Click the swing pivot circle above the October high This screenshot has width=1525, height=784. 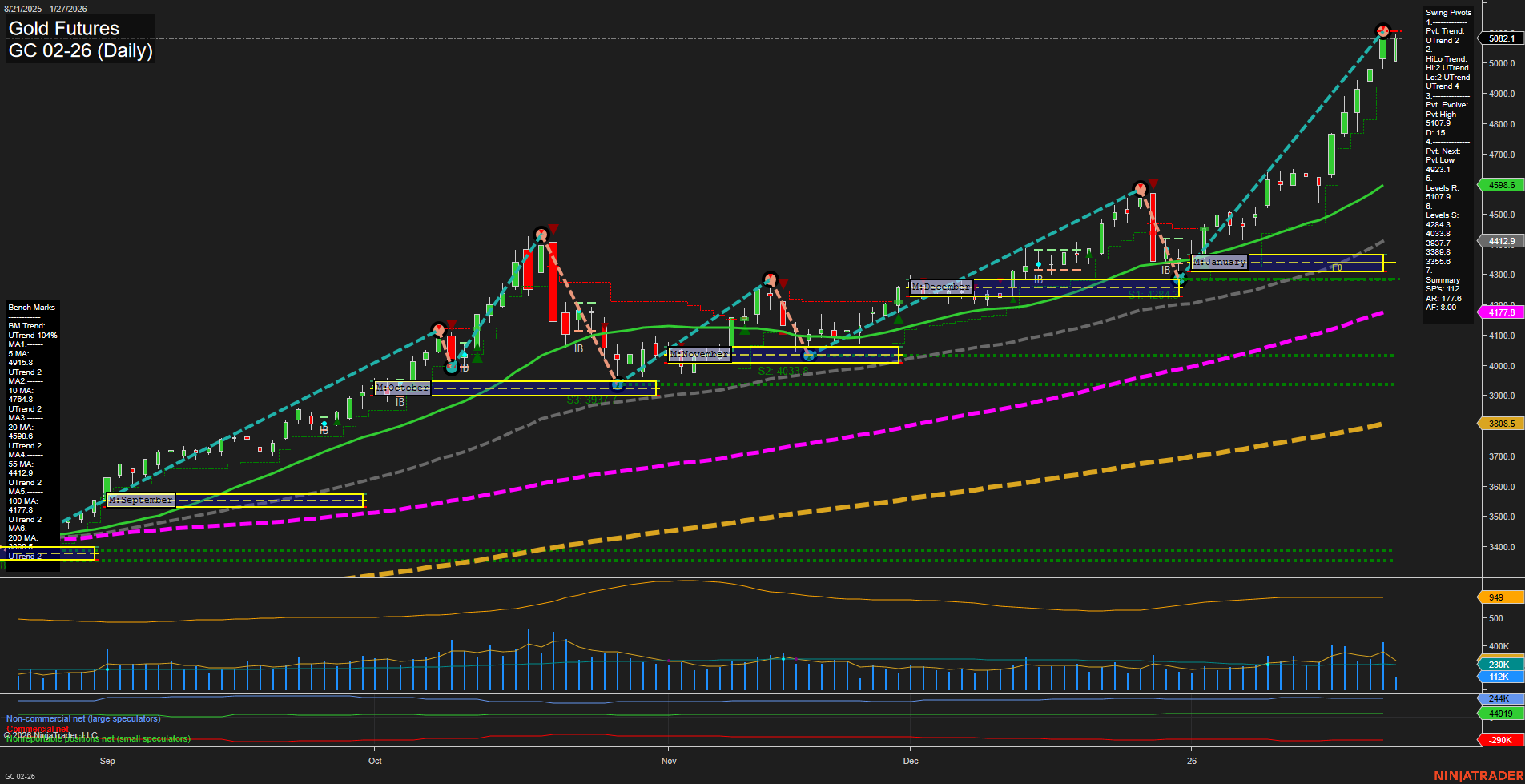click(x=542, y=234)
